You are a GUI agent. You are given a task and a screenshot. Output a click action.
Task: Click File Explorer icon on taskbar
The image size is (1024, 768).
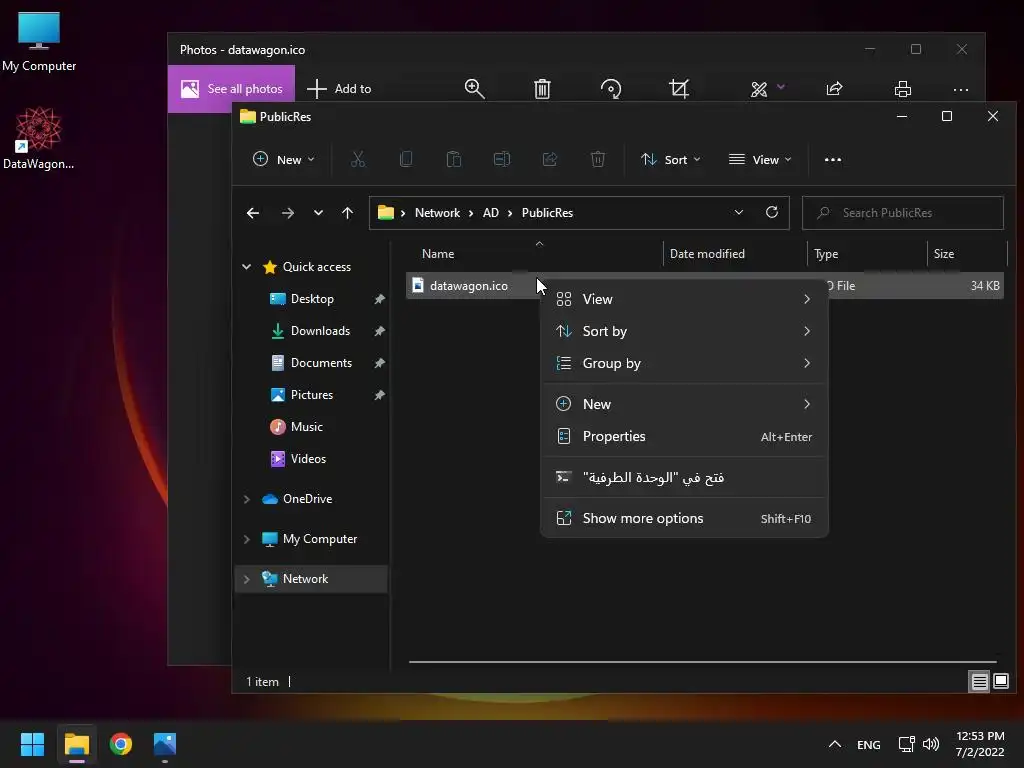click(76, 744)
